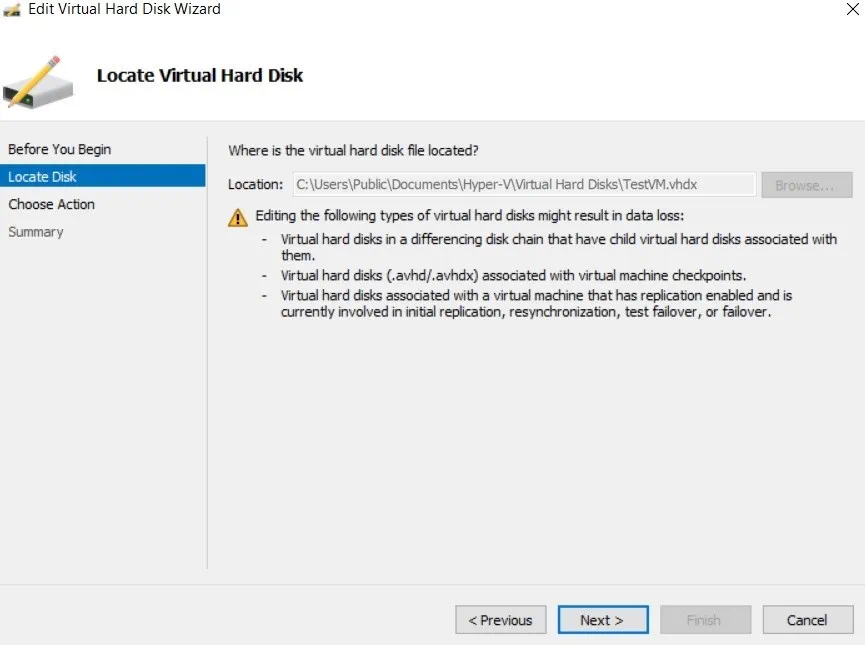Go back with the Previous button

click(501, 620)
